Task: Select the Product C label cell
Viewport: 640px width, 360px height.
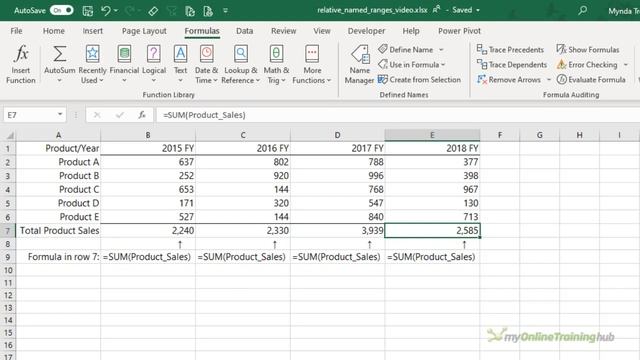Action: (58, 189)
